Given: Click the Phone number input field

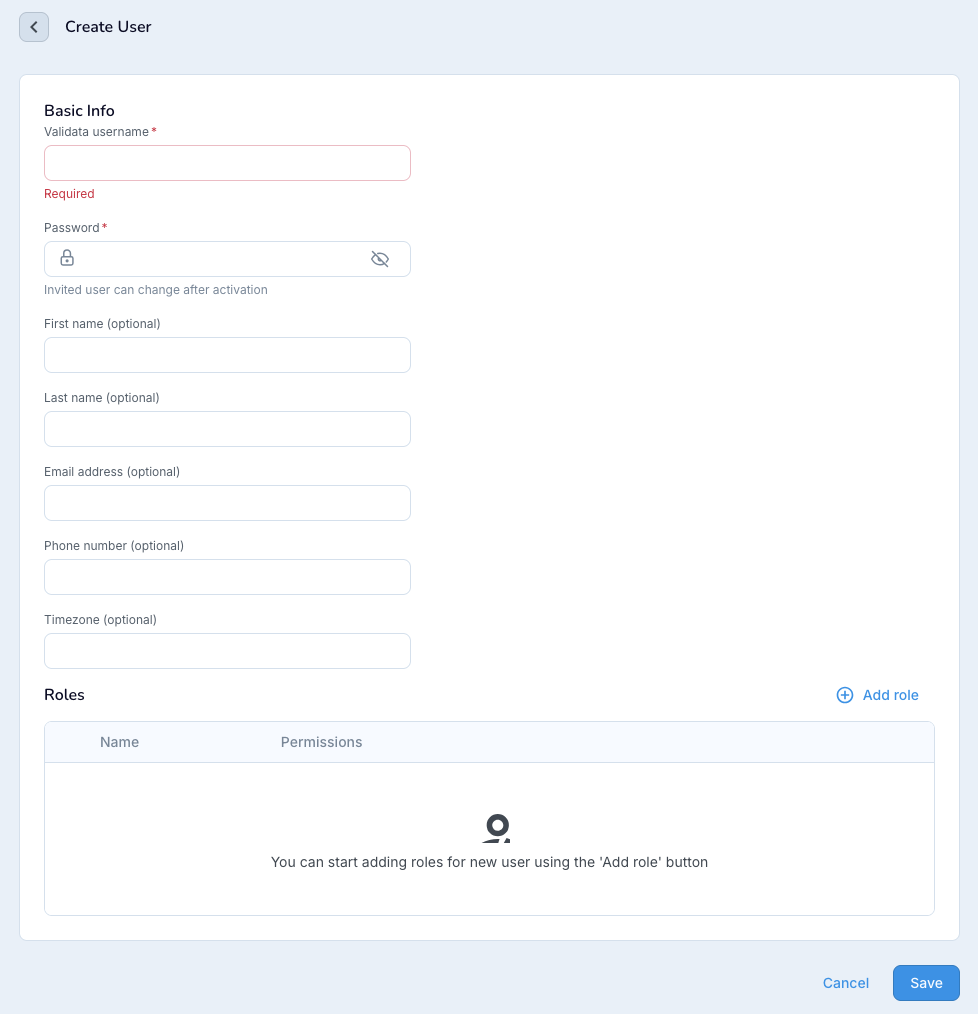Looking at the screenshot, I should click(x=227, y=577).
